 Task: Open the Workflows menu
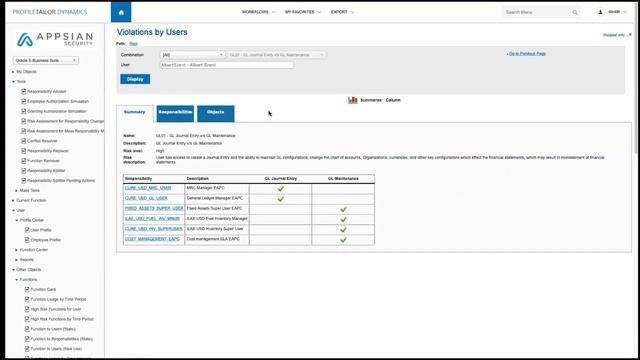258,12
